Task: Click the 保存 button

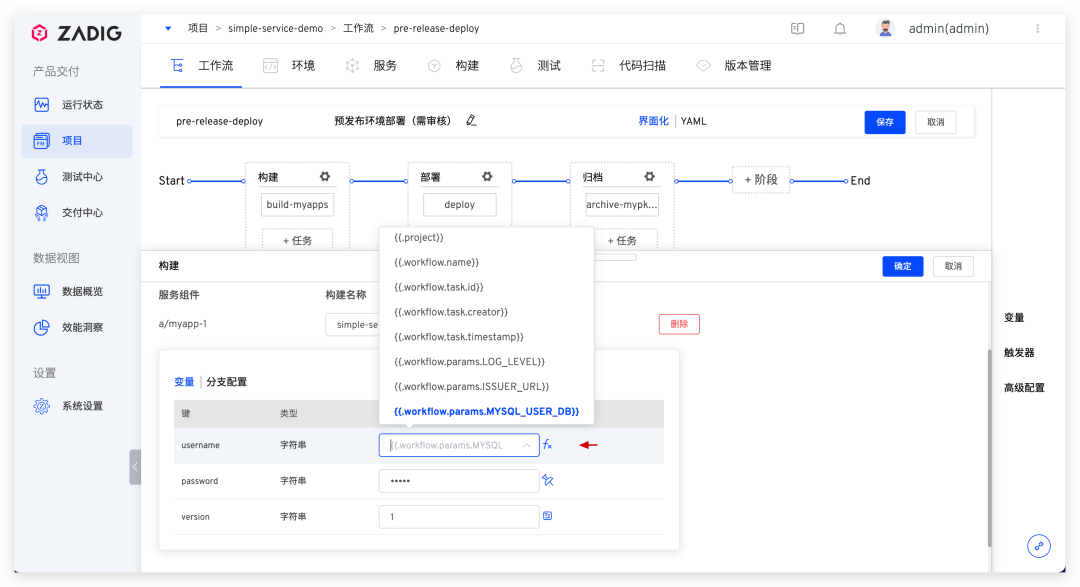Action: click(885, 122)
